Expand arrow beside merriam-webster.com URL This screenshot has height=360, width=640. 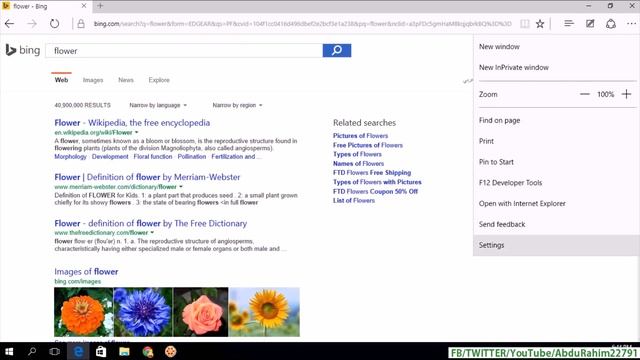coord(181,187)
